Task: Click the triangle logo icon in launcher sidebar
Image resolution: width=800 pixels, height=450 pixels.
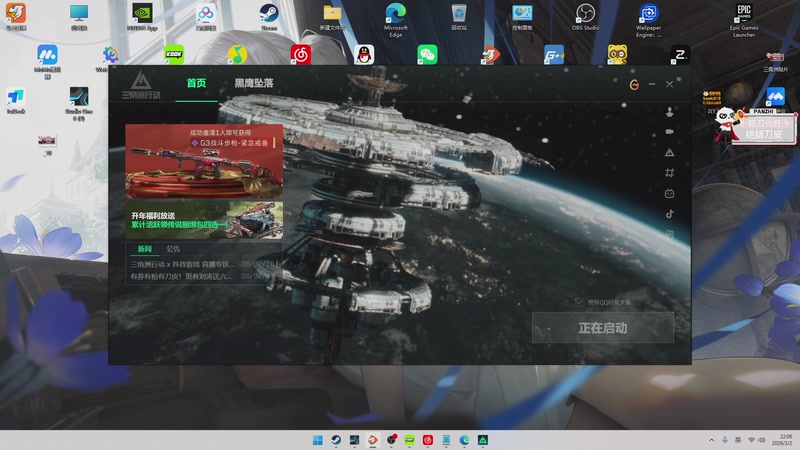Action: [669, 152]
